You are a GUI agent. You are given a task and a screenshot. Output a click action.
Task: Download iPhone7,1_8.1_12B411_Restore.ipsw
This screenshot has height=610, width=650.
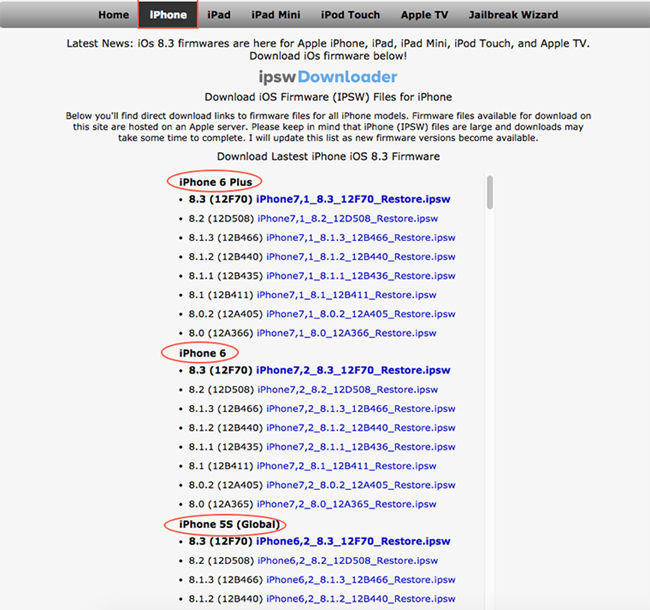[347, 295]
